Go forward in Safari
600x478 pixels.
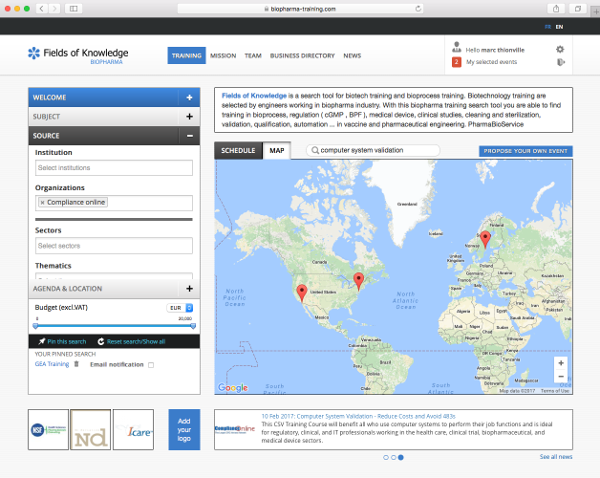point(55,8)
